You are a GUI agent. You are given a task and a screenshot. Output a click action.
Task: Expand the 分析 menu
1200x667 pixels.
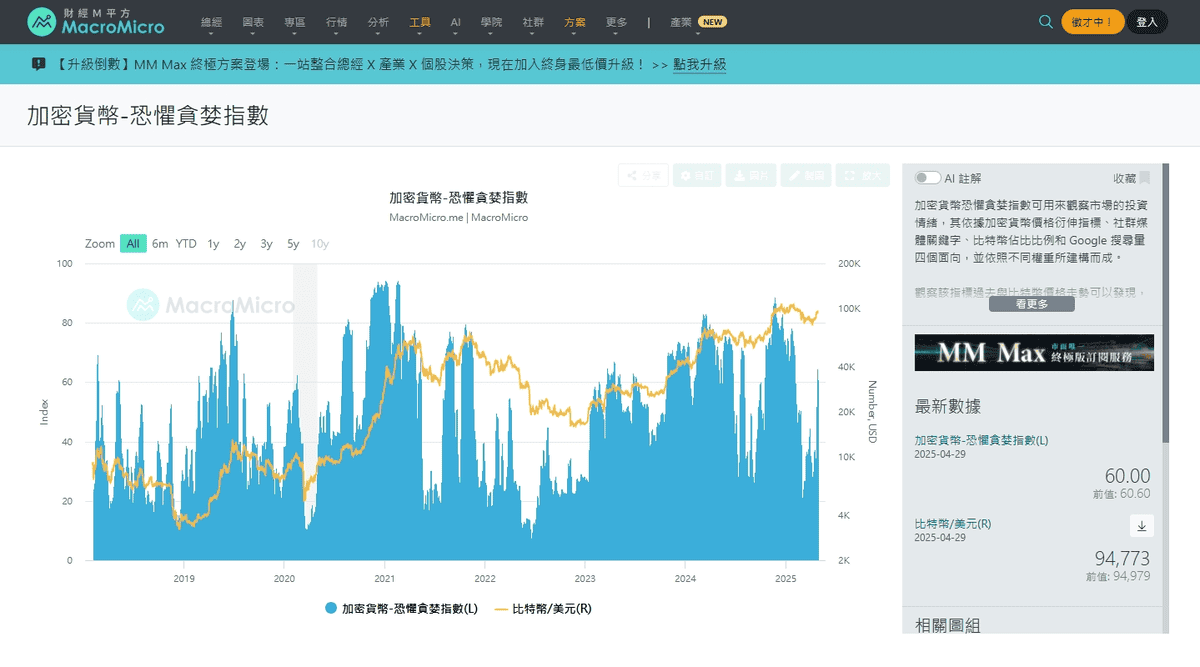[379, 21]
